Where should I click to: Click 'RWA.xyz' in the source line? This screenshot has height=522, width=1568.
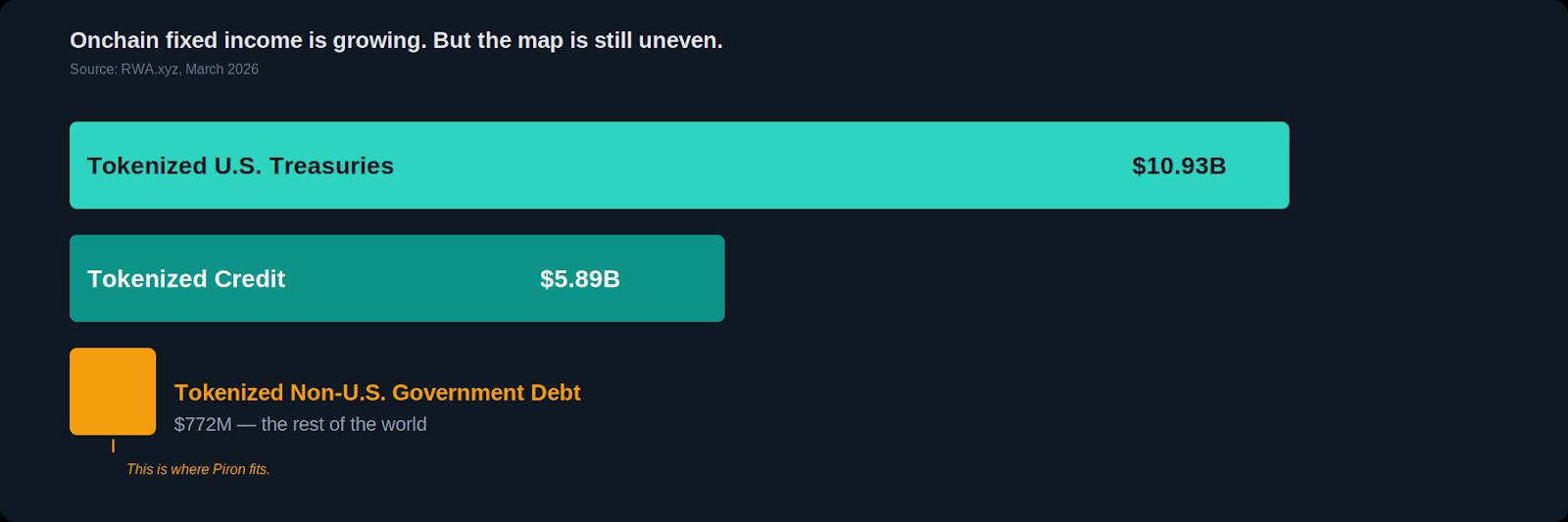pos(150,70)
